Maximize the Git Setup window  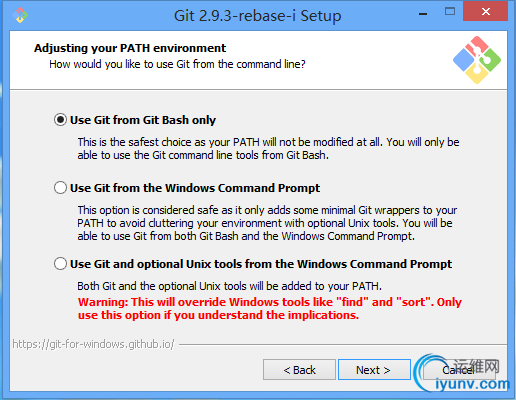450,12
